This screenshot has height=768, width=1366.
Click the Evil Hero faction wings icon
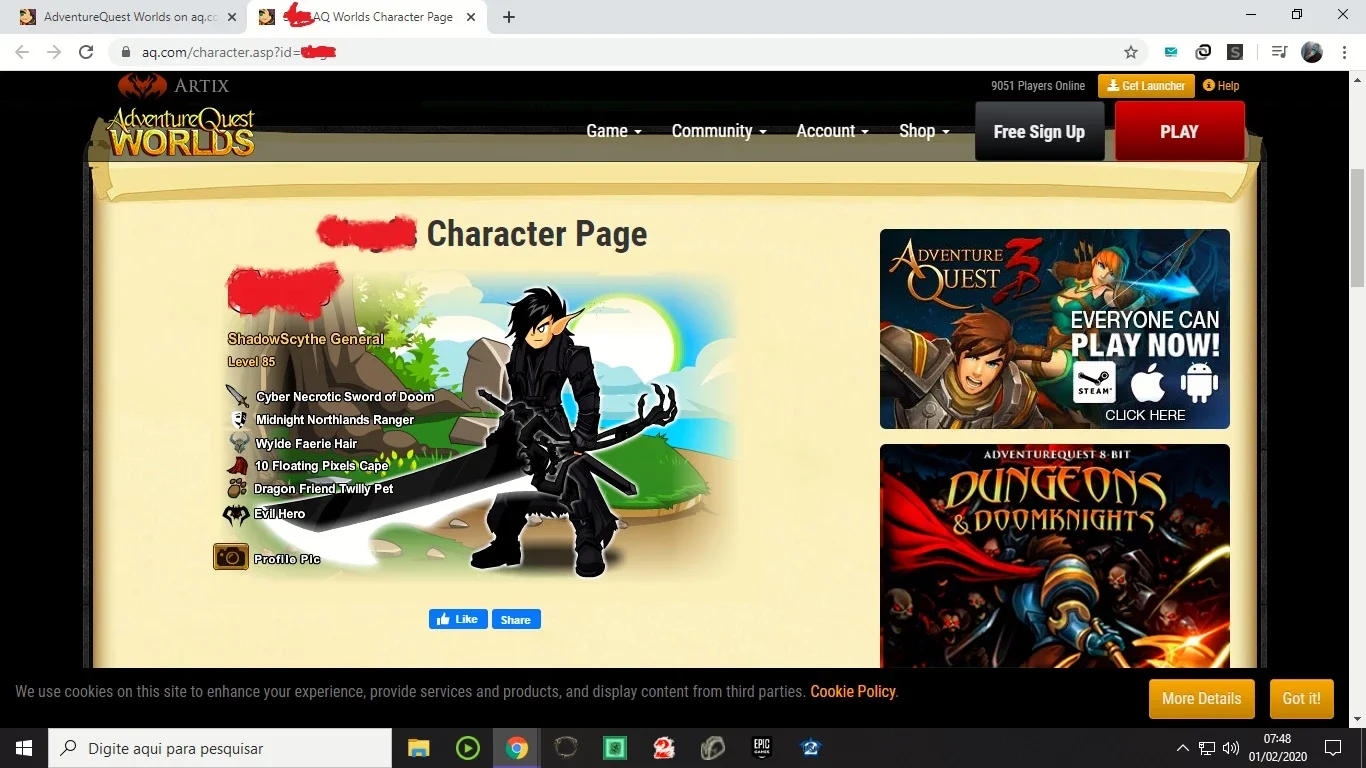pyautogui.click(x=236, y=514)
